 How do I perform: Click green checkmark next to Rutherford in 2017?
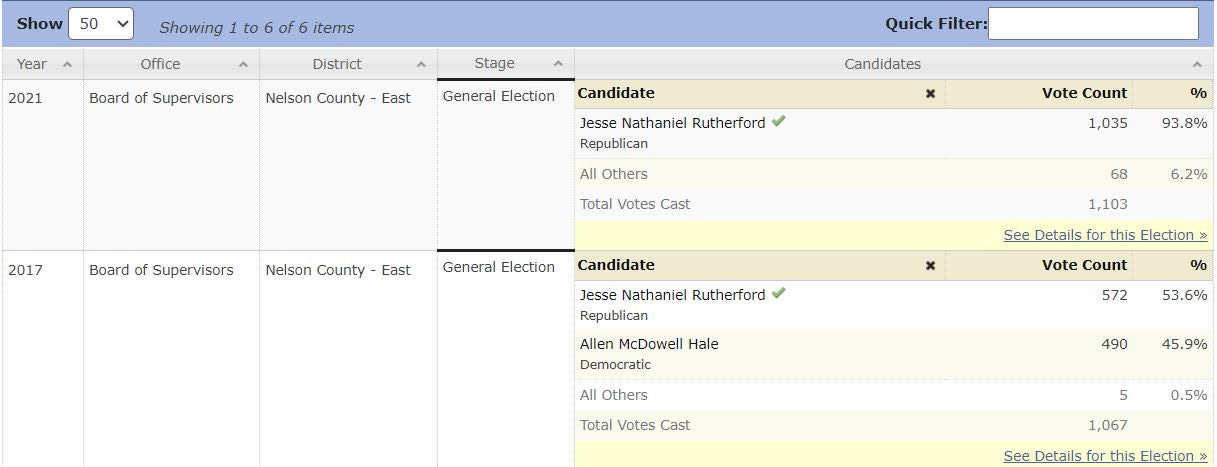point(778,294)
